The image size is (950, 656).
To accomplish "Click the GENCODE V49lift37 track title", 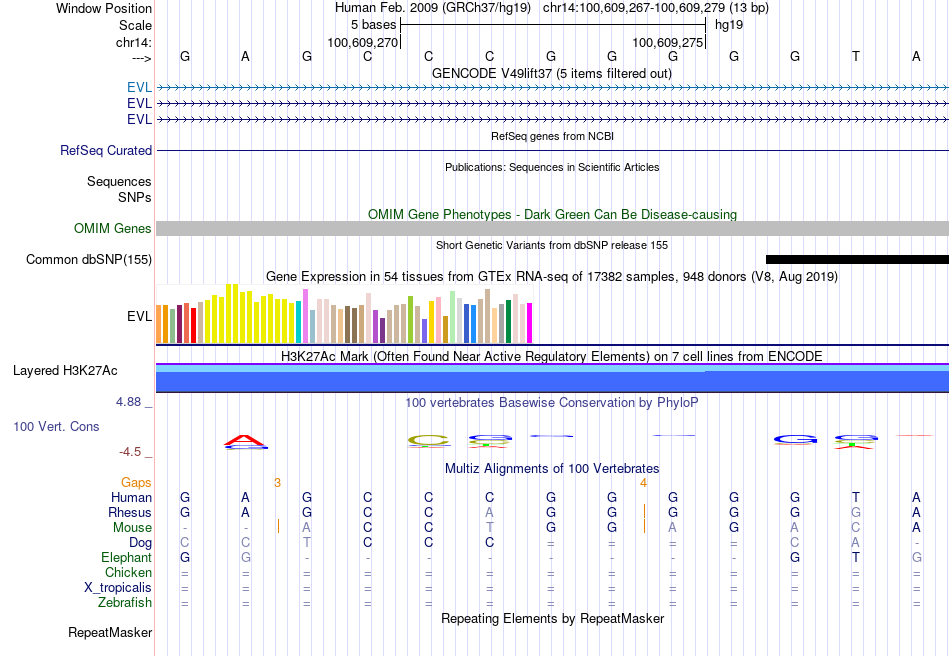I will click(x=551, y=73).
